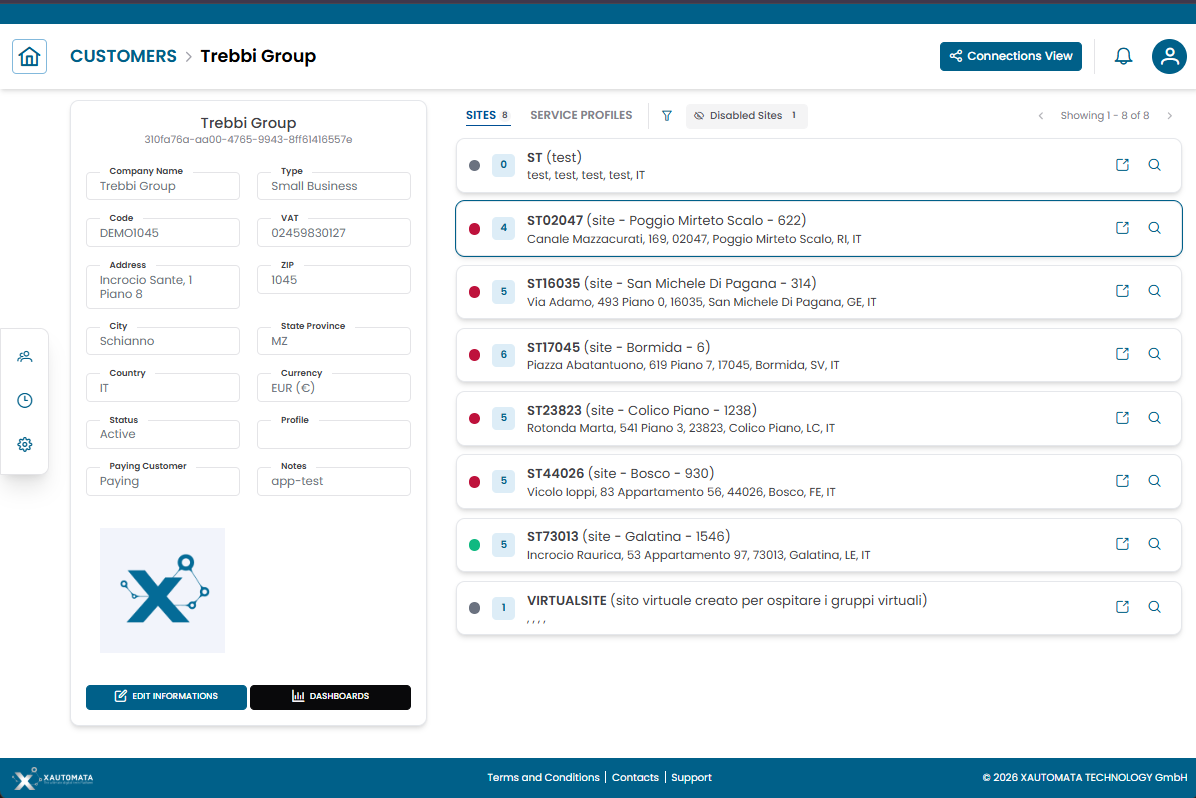This screenshot has height=798, width=1196.
Task: Open the settings gear sidebar icon
Action: (x=25, y=444)
